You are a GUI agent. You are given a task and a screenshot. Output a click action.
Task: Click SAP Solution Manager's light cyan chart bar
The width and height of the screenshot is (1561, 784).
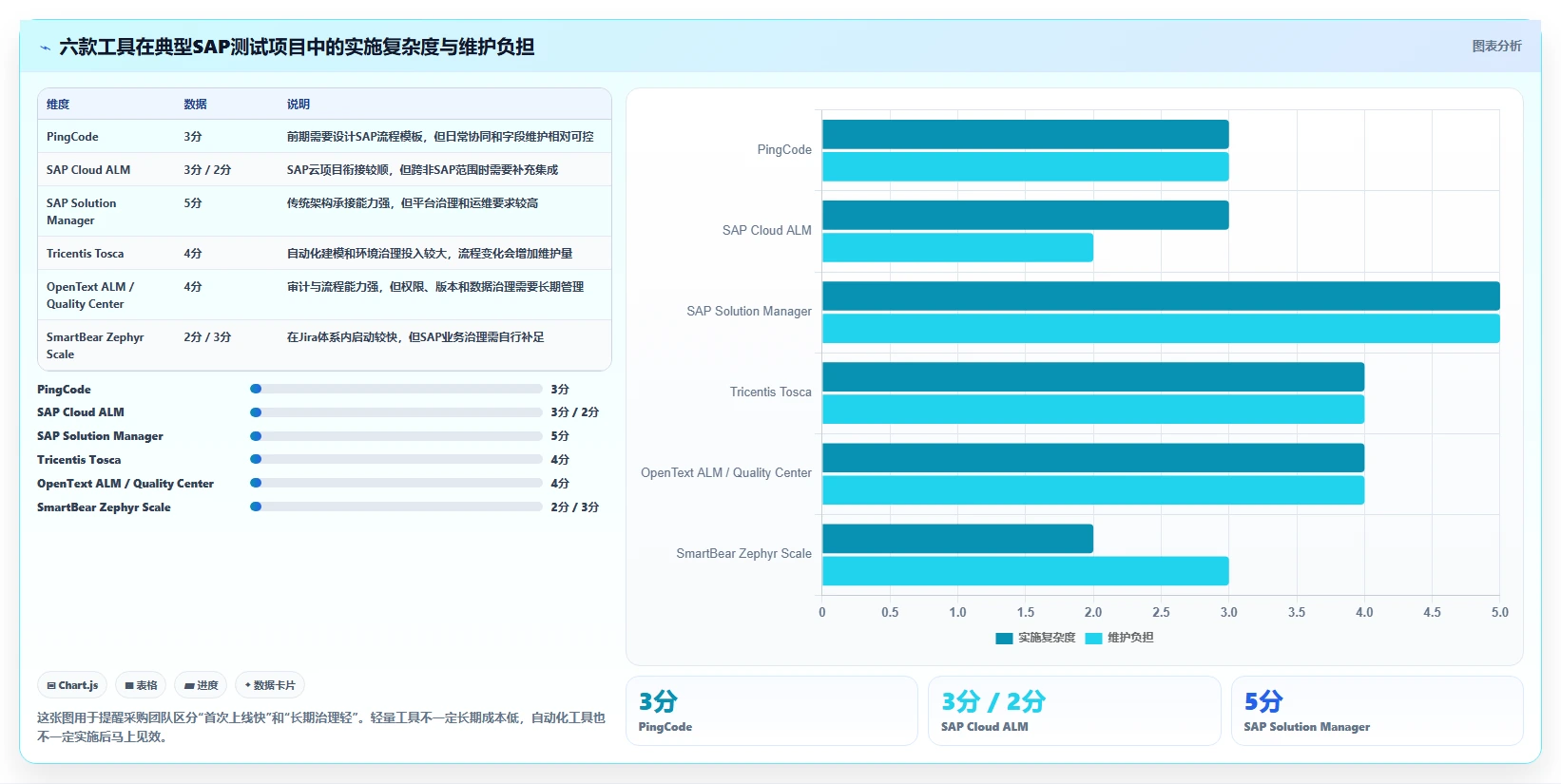point(1161,328)
